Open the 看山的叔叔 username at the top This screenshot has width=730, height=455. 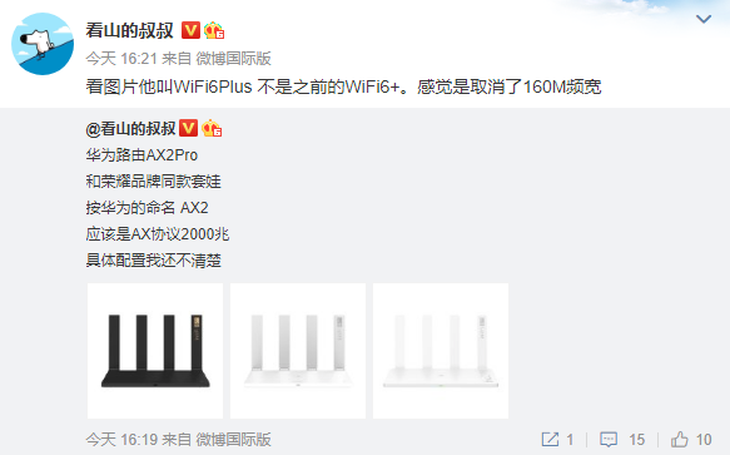(129, 31)
